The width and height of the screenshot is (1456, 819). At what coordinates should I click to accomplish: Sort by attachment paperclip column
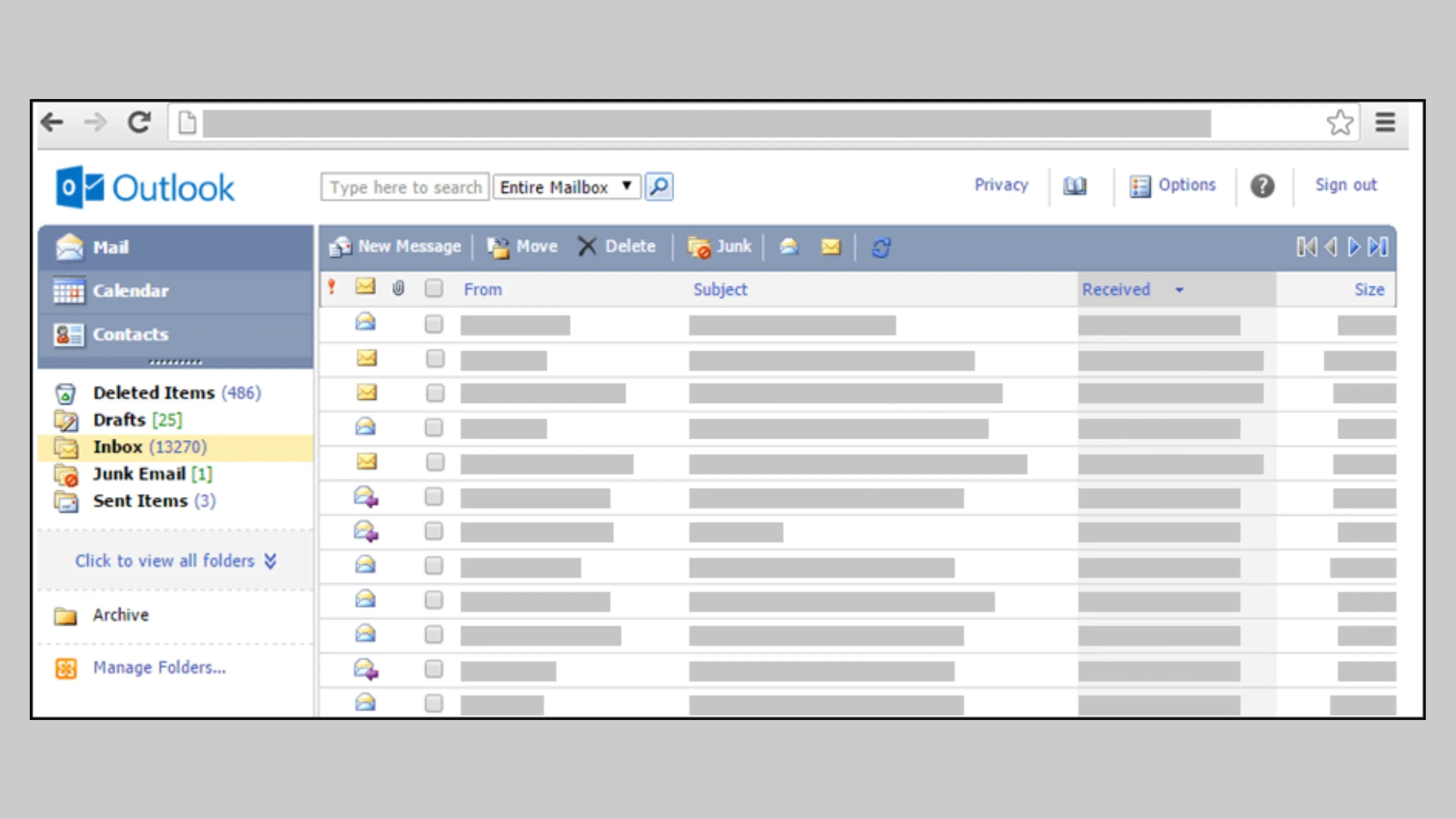pos(398,288)
